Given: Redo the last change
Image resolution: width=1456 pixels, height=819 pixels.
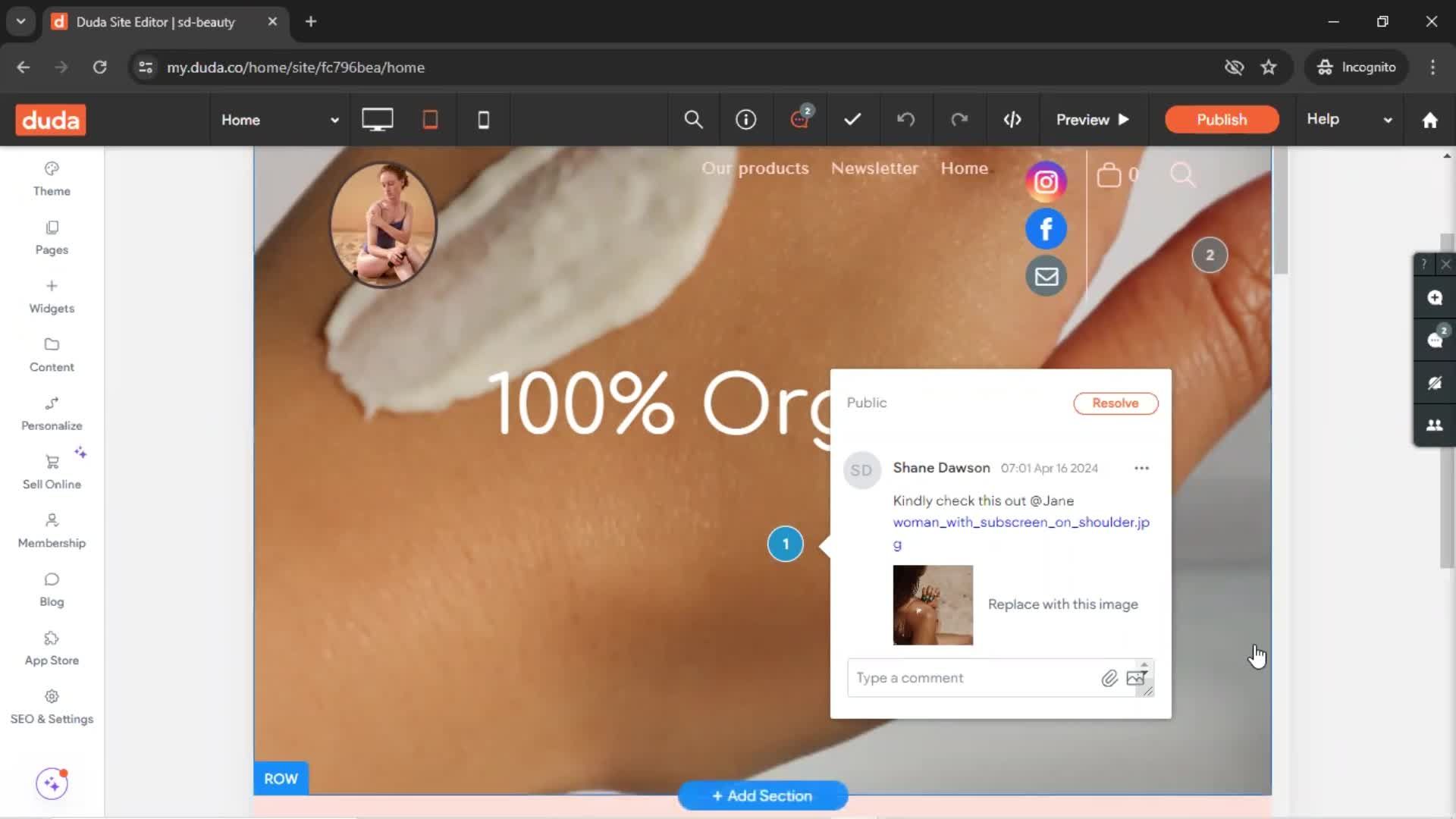Looking at the screenshot, I should click(x=959, y=120).
